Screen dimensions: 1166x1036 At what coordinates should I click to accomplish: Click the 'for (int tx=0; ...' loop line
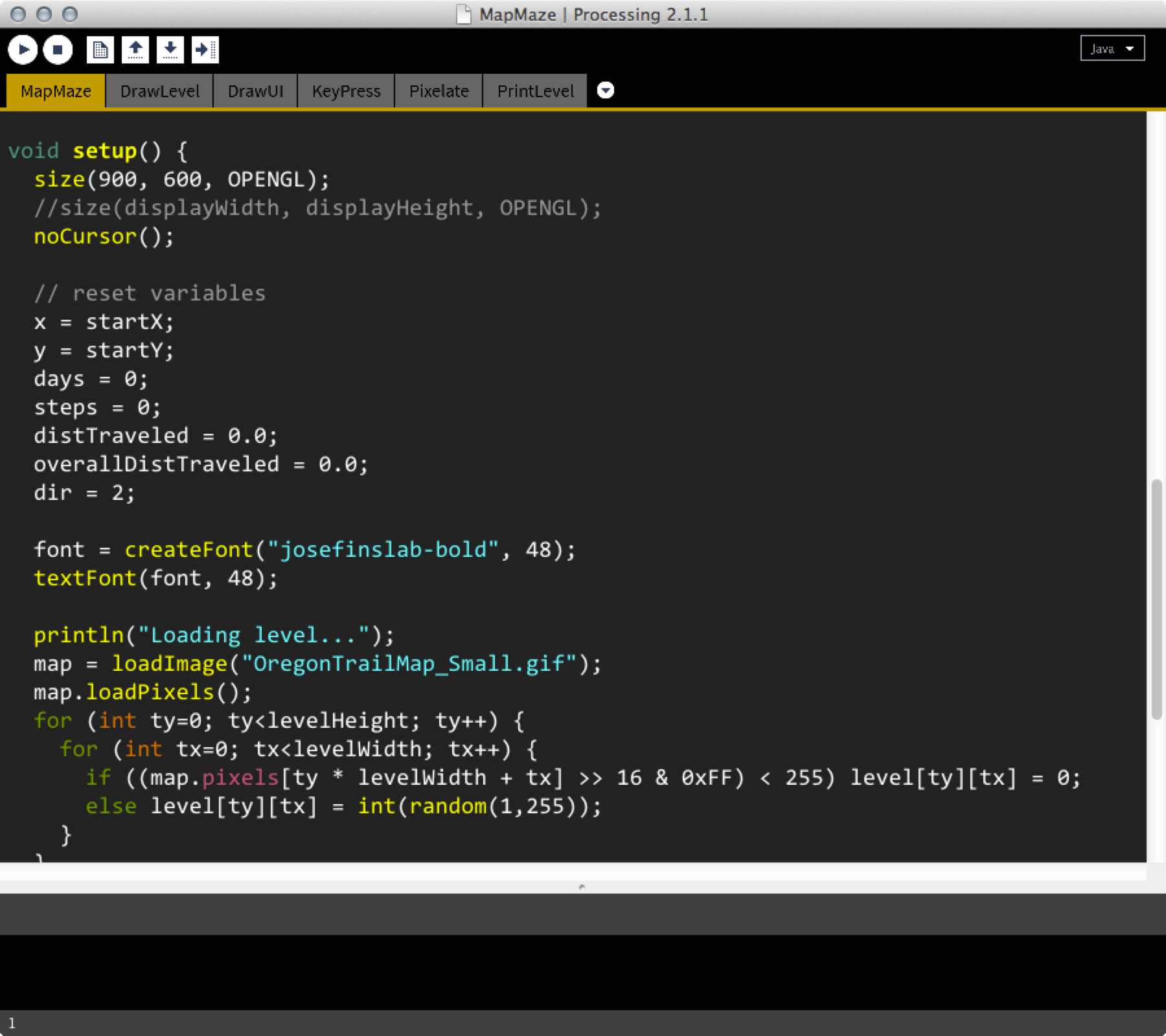click(x=298, y=749)
